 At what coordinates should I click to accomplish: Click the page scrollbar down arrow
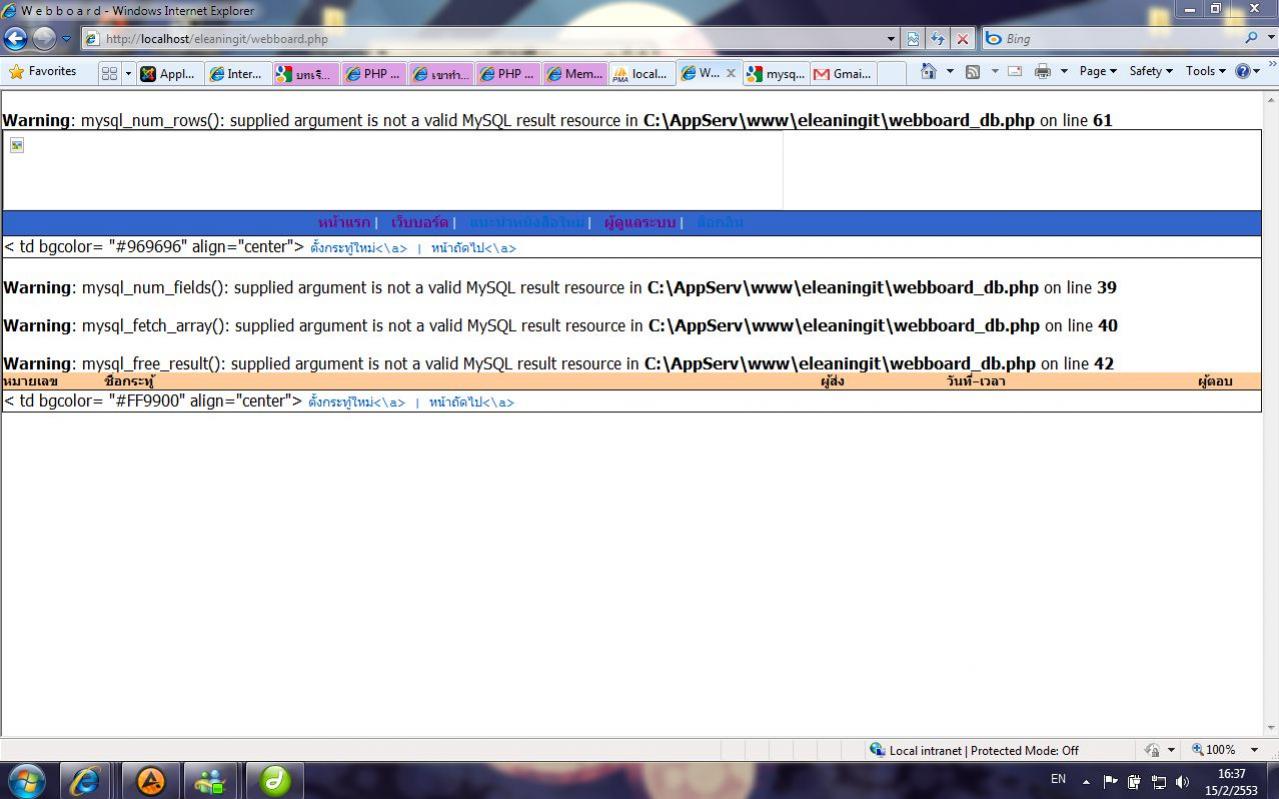(x=1271, y=728)
